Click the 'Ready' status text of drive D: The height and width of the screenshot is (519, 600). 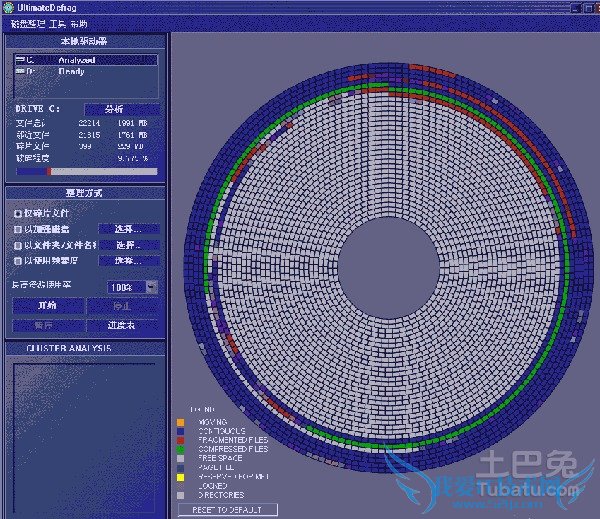click(x=72, y=71)
